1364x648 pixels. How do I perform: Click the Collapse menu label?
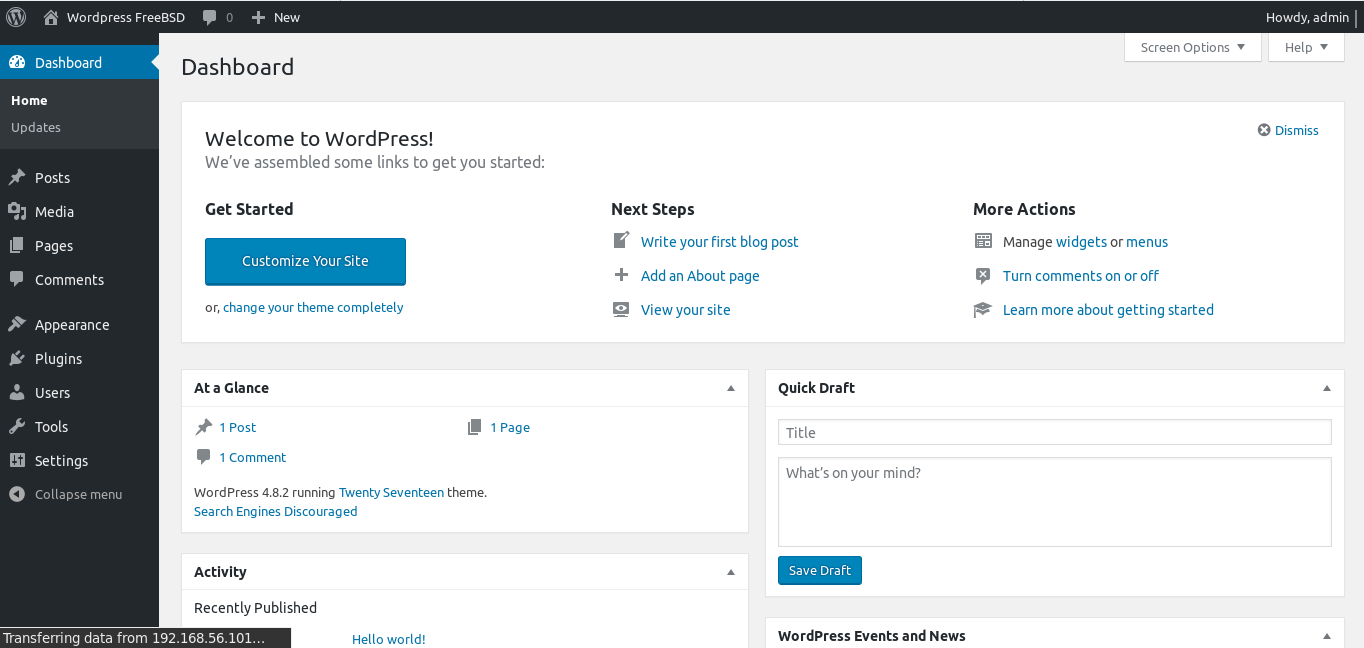coord(79,494)
